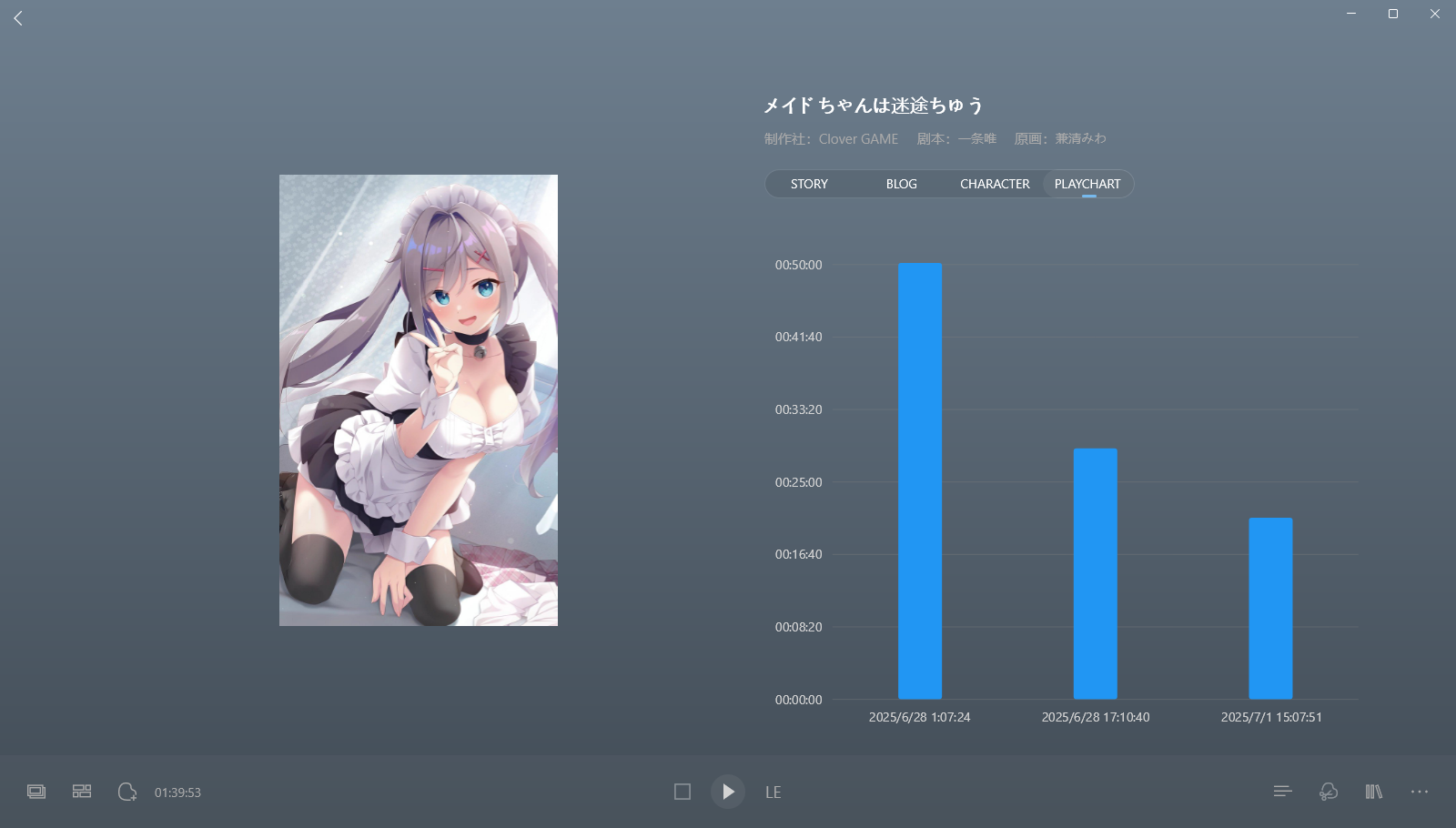Start the game with the play button

(728, 792)
